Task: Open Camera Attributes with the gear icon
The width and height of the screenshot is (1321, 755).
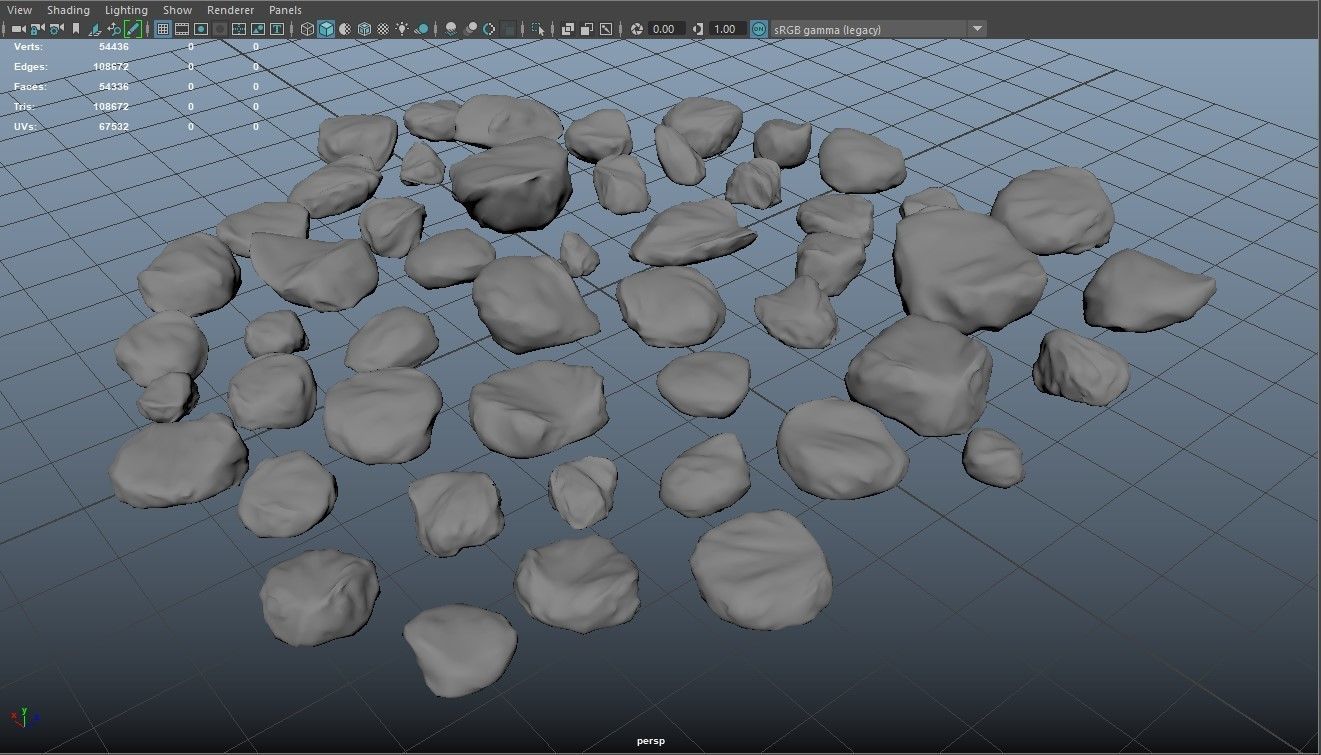Action: point(57,29)
